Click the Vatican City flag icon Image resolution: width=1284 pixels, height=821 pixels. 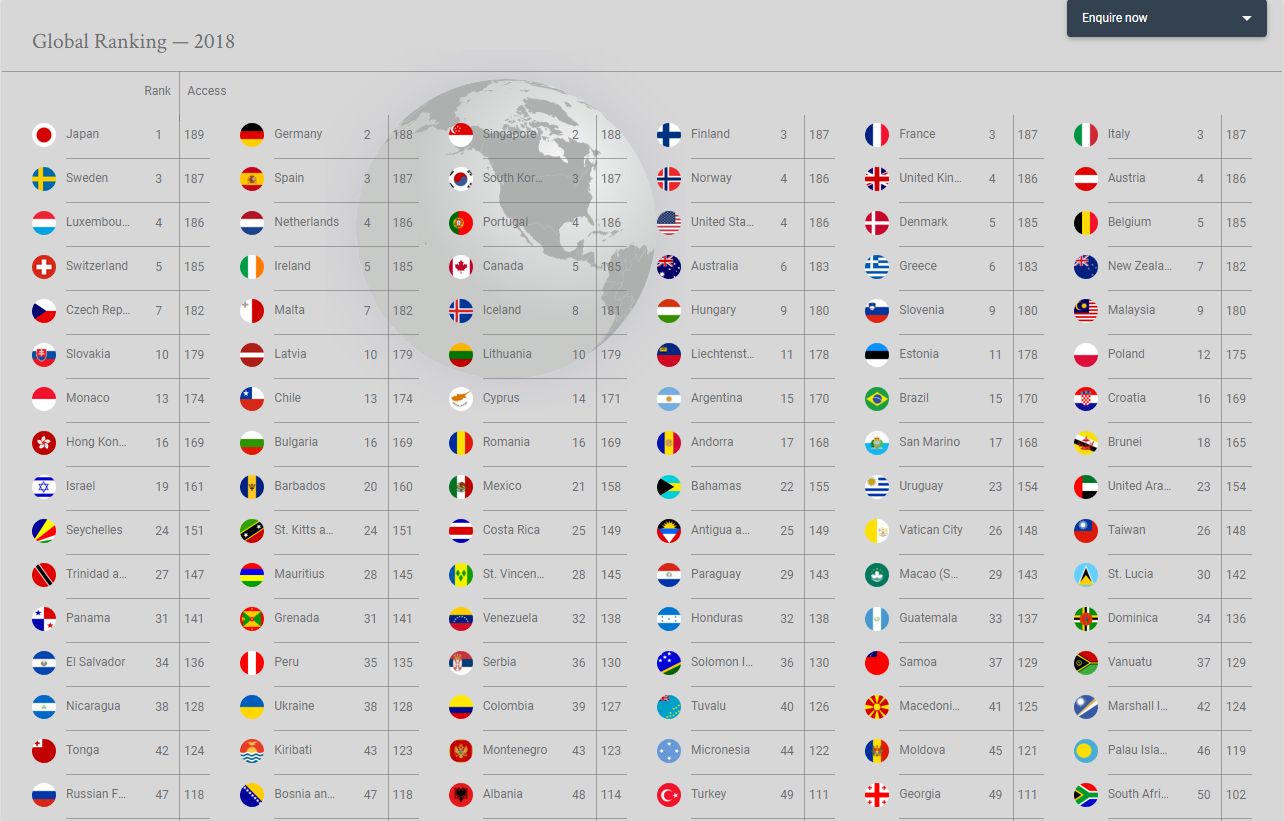pyautogui.click(x=877, y=531)
